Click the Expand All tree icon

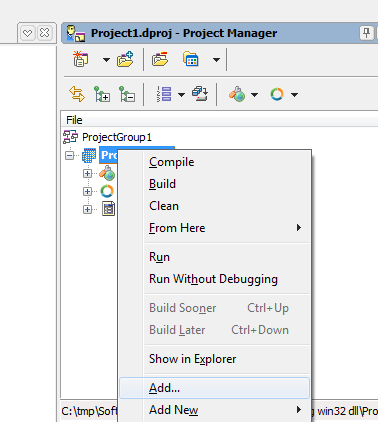click(x=102, y=94)
